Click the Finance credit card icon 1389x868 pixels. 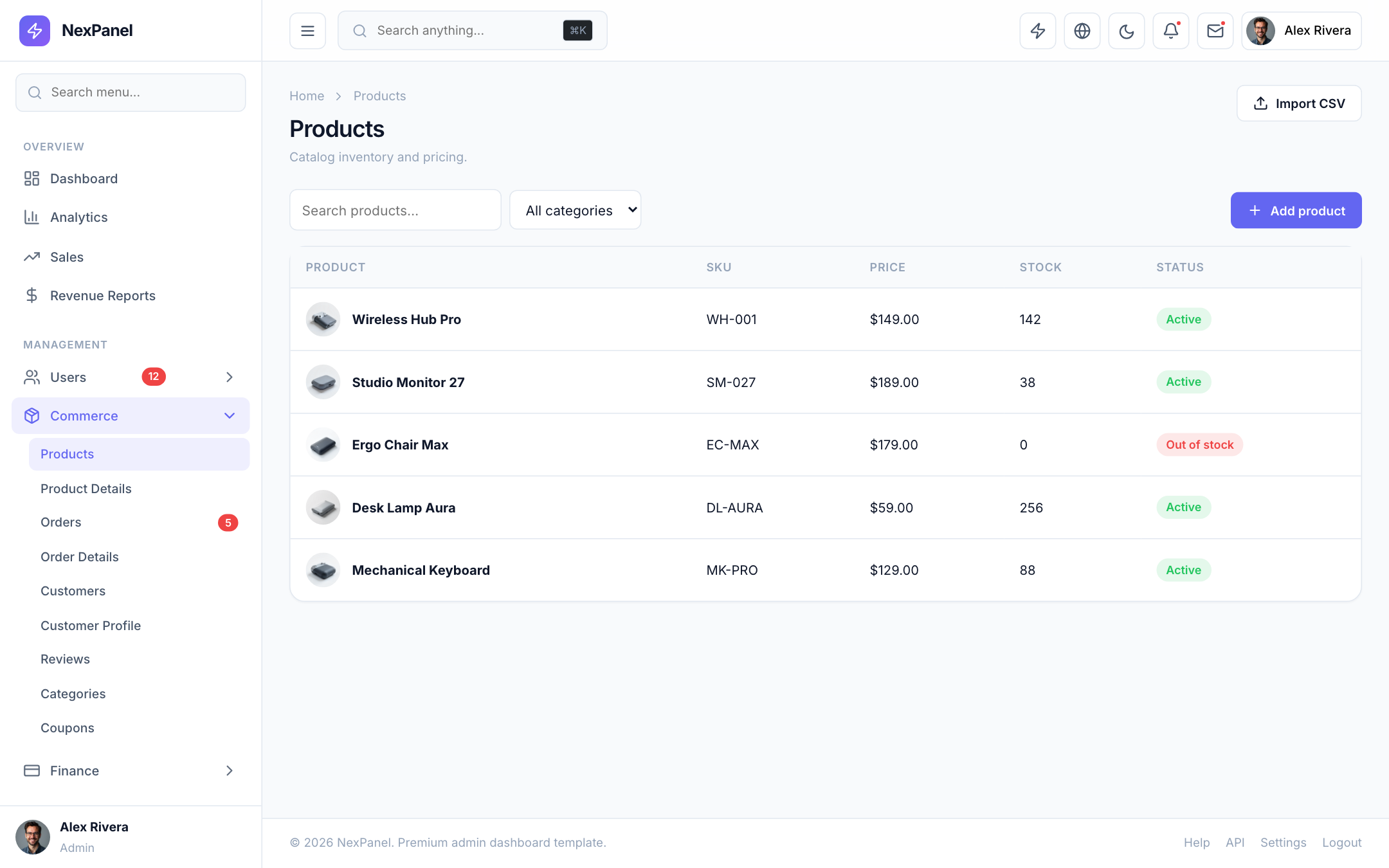pyautogui.click(x=32, y=770)
